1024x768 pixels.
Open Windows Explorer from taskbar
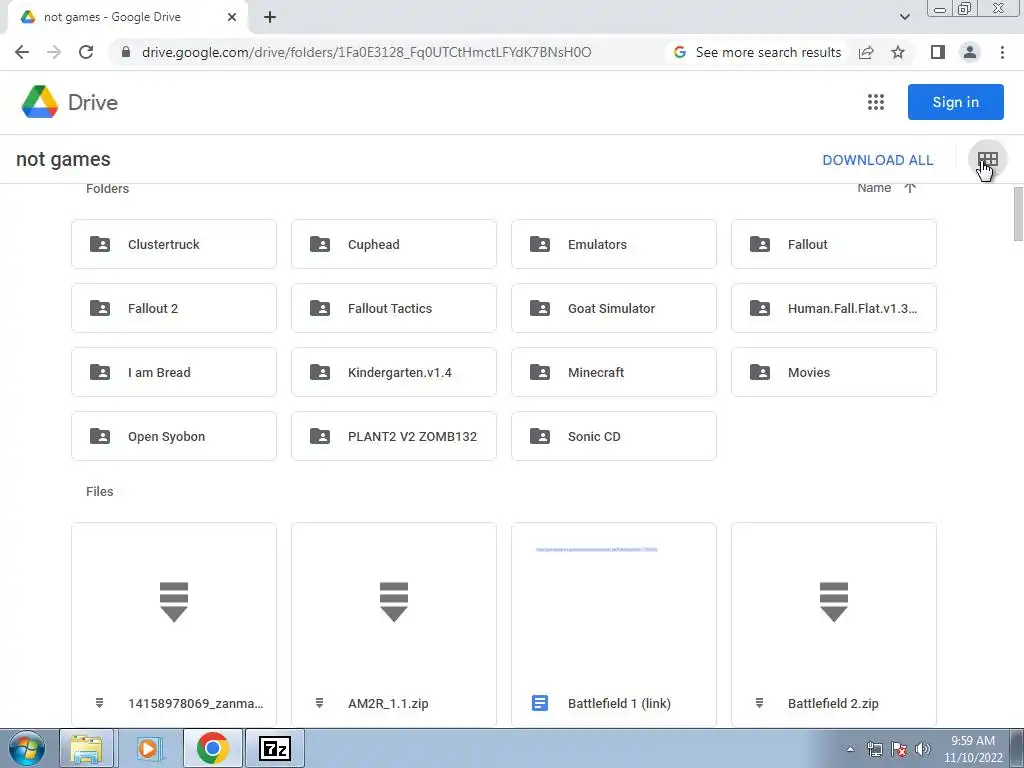coord(87,748)
